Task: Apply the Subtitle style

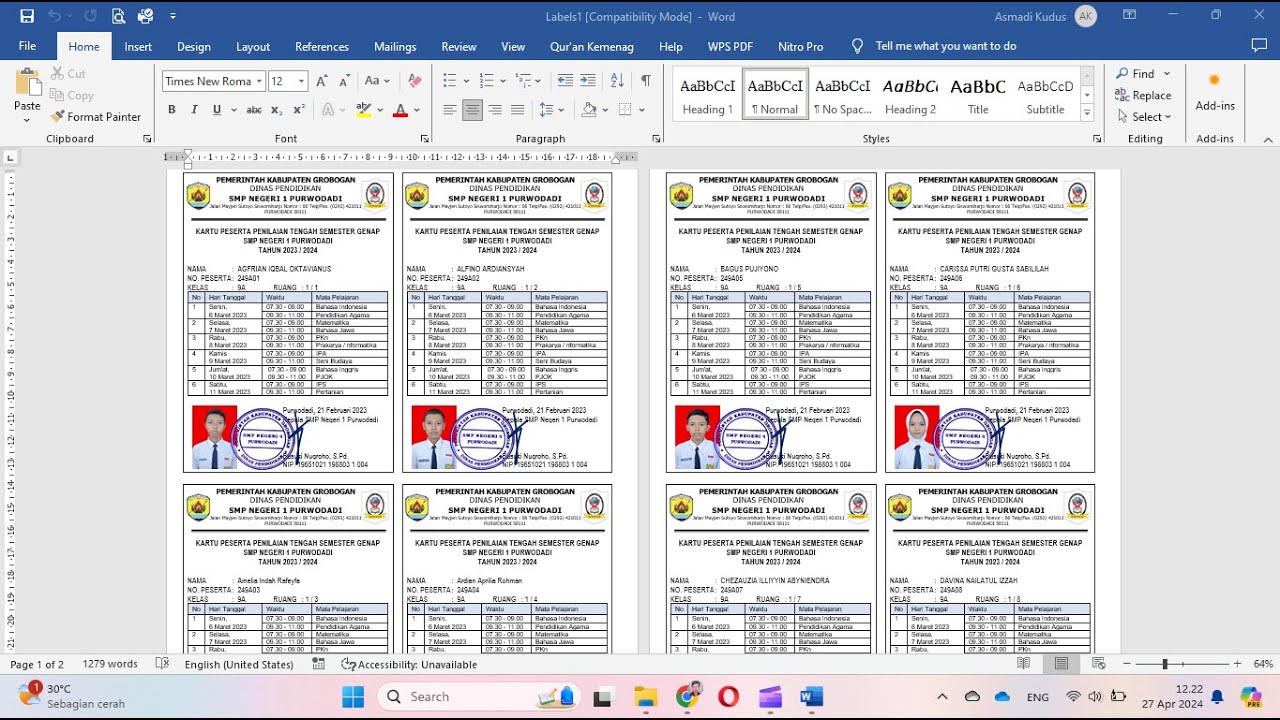Action: pyautogui.click(x=1045, y=95)
